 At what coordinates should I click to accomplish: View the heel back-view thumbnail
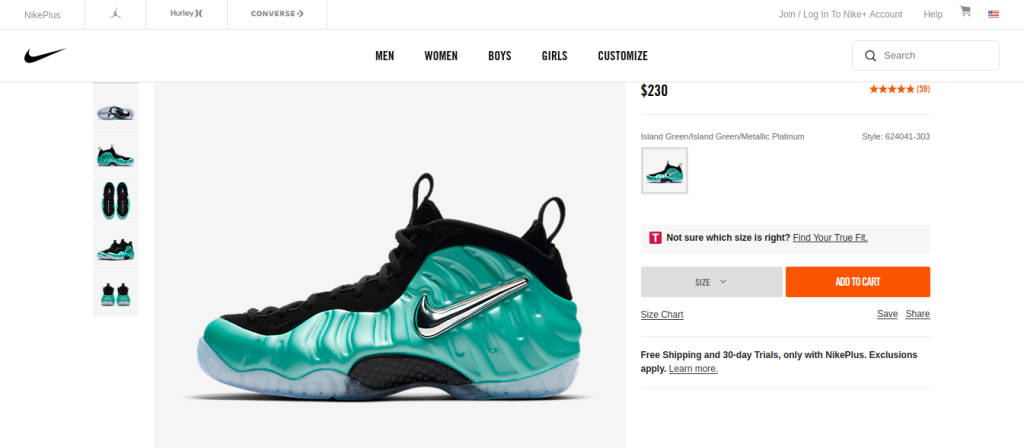[x=116, y=293]
